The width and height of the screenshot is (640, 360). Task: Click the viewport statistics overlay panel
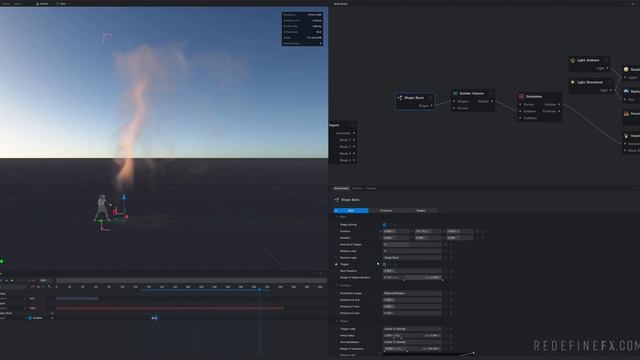[x=302, y=29]
